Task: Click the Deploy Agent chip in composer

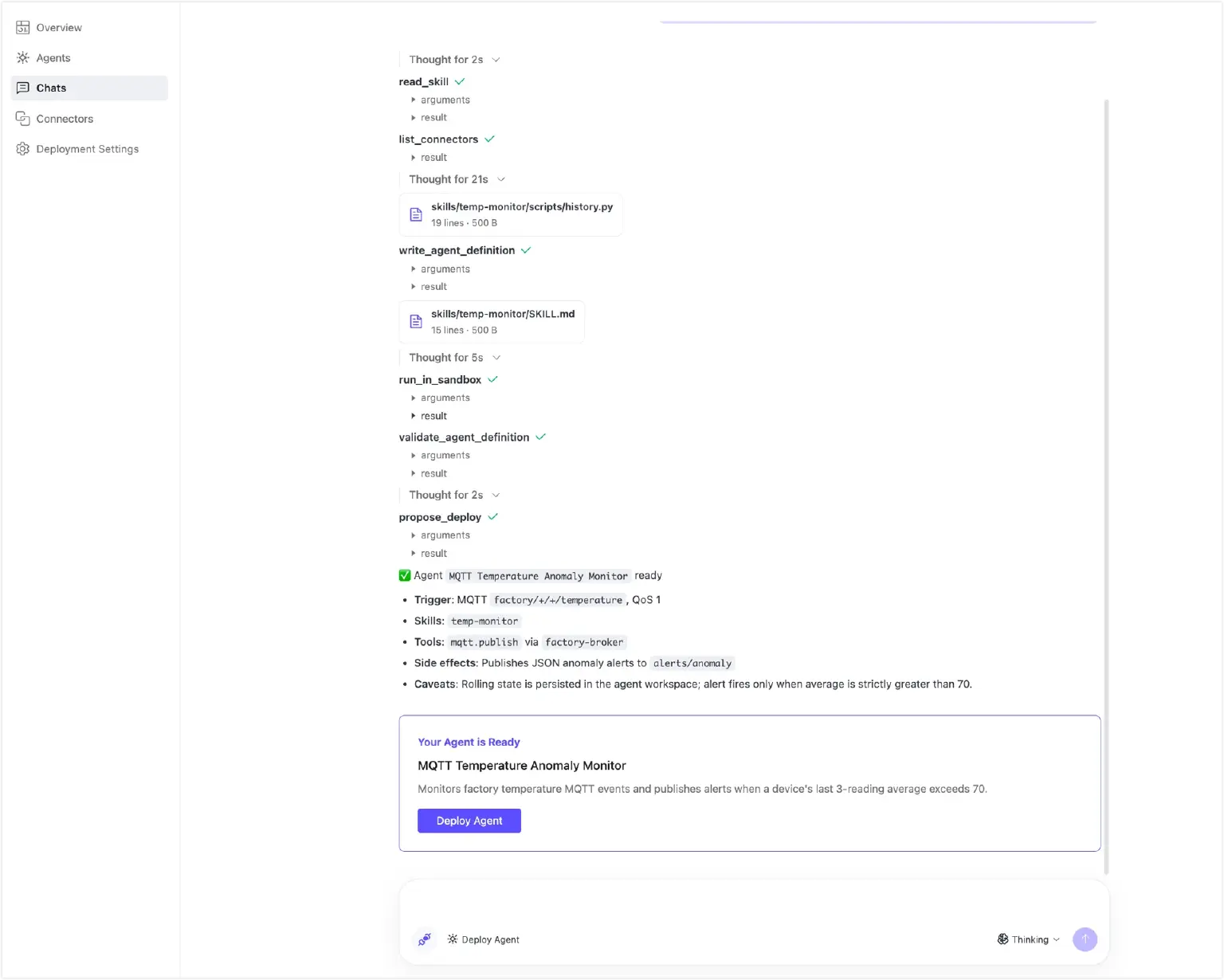Action: [484, 939]
